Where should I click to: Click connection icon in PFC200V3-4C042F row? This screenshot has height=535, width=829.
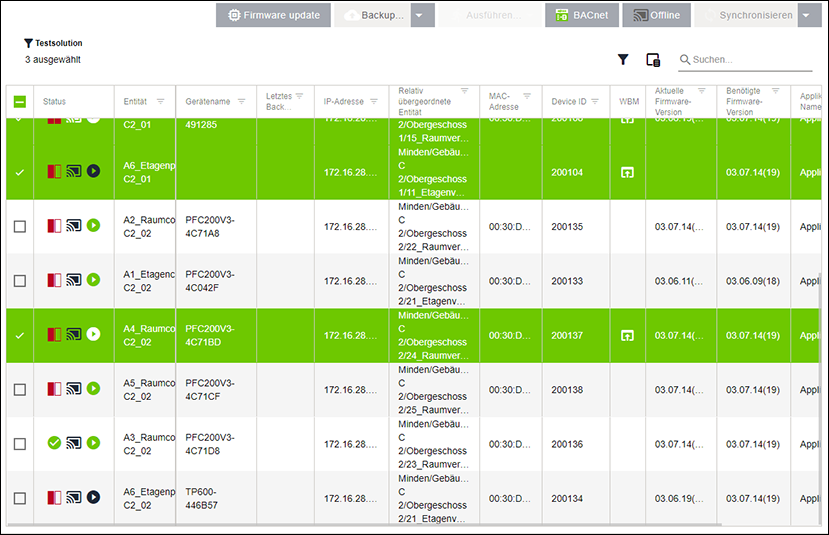[74, 280]
